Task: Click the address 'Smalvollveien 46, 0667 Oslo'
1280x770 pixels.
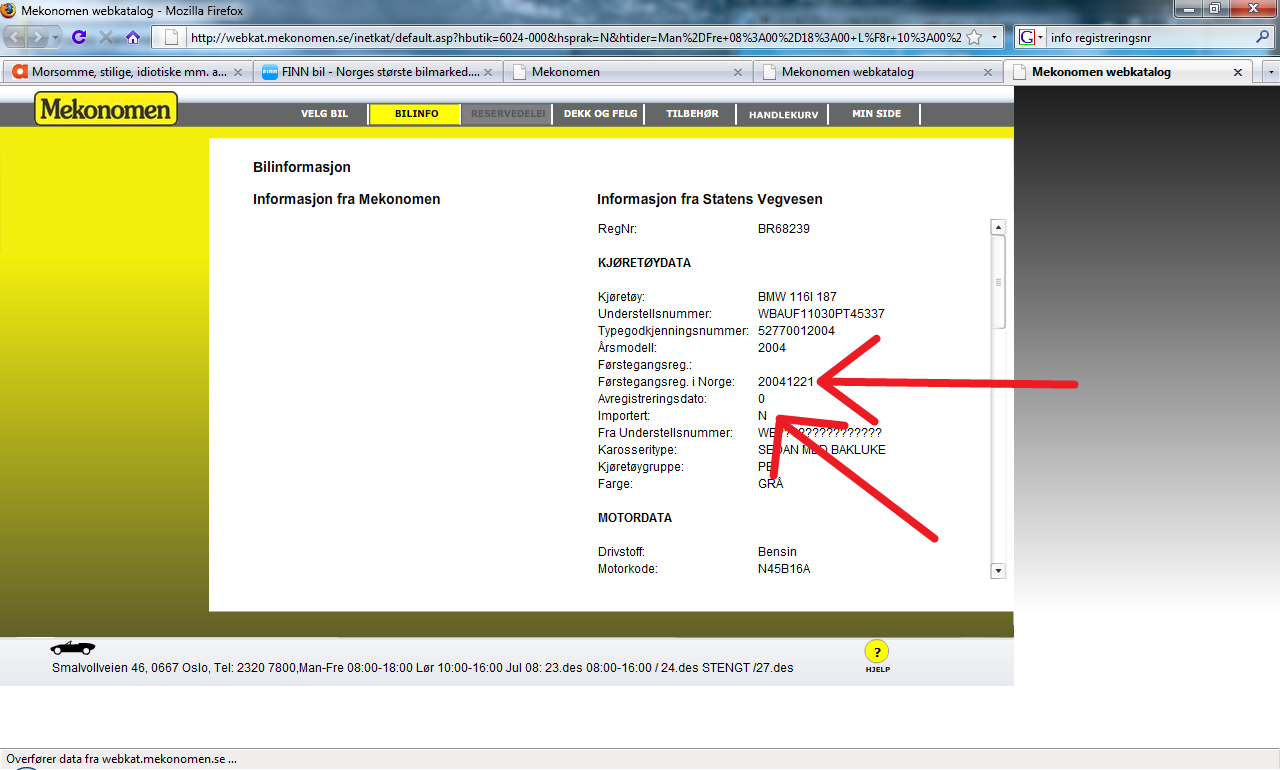Action: coord(130,667)
